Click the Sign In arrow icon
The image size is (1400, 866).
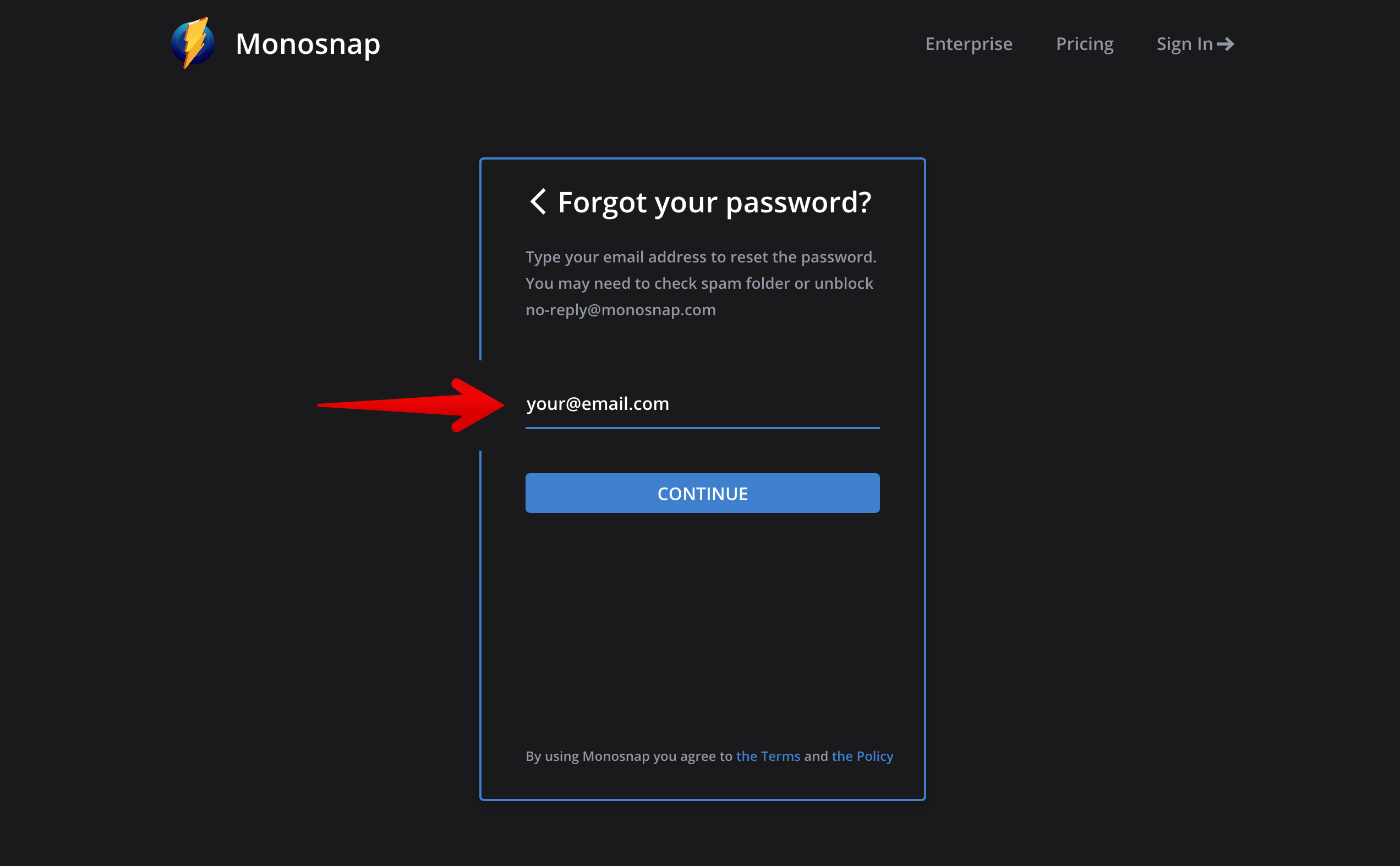(x=1226, y=44)
